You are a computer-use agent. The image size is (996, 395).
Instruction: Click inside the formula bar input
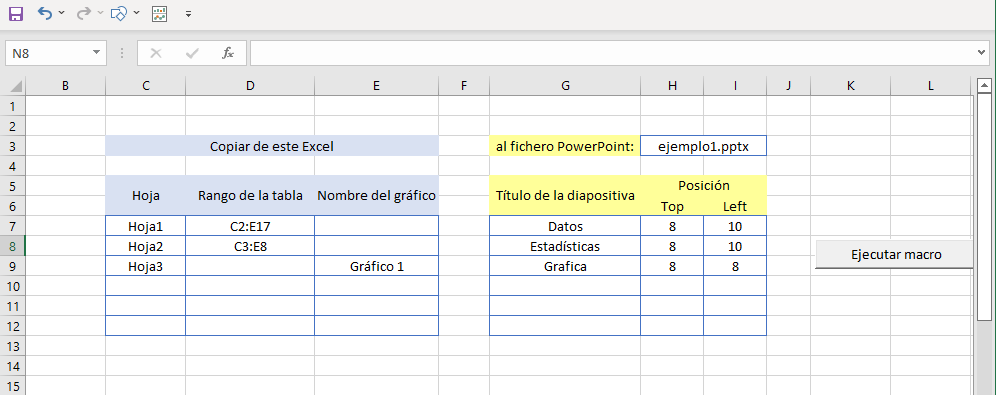click(613, 53)
